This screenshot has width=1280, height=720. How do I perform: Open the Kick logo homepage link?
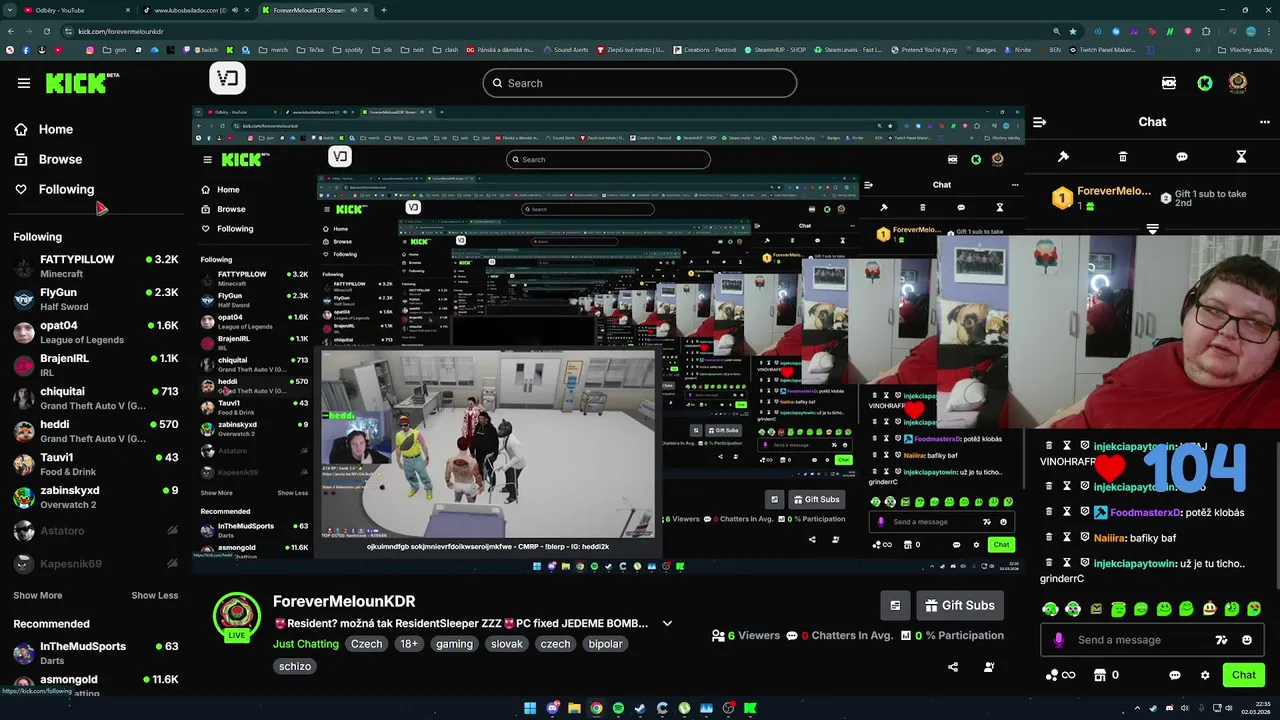(82, 83)
